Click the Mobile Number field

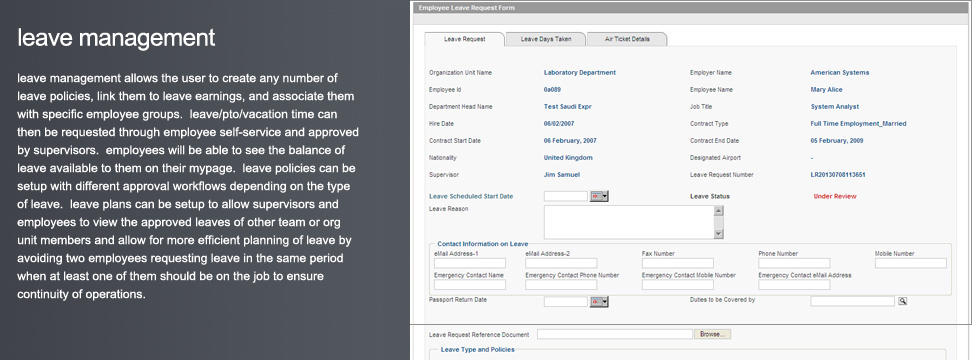[911, 263]
